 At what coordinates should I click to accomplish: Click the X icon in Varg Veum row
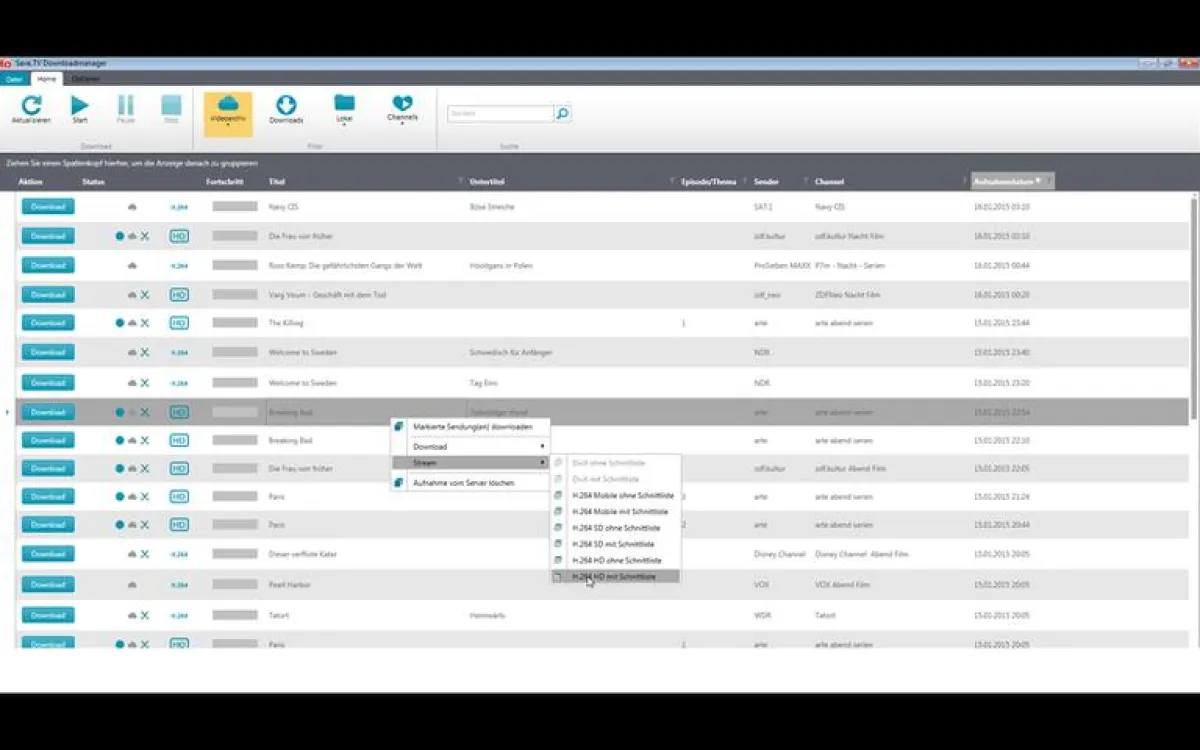pos(145,295)
